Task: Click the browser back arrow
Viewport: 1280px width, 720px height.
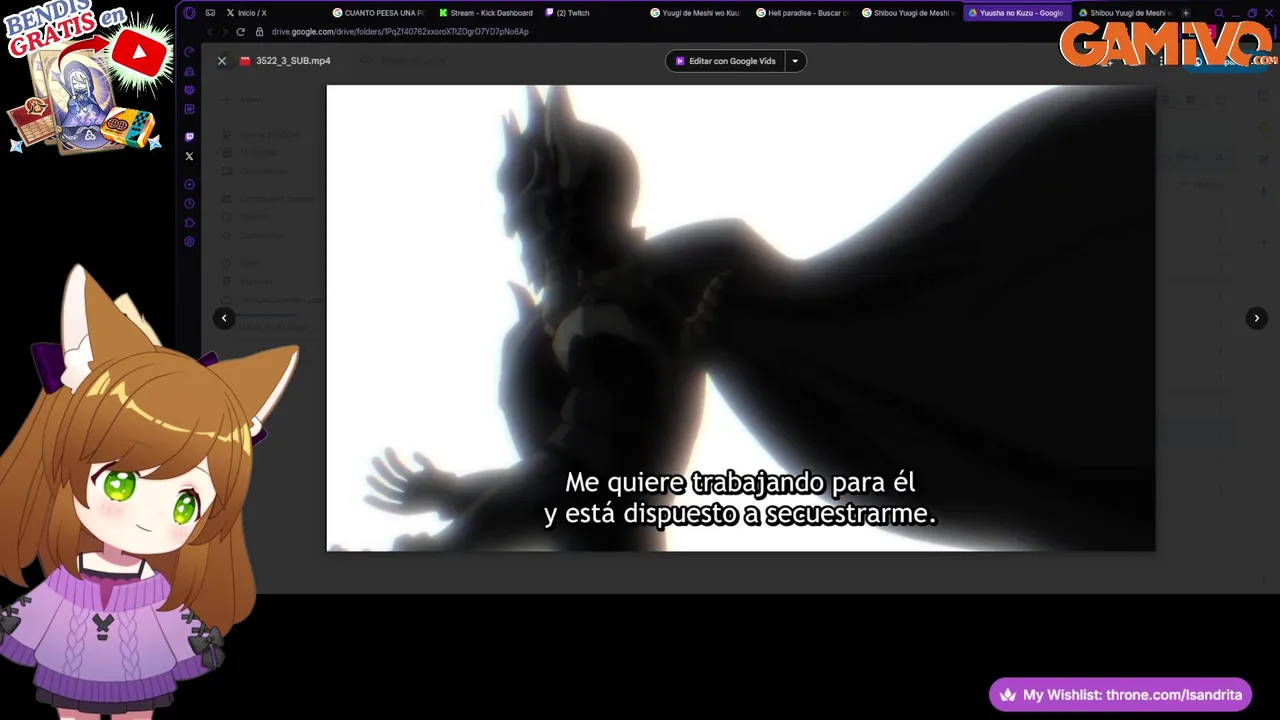Action: pos(209,32)
